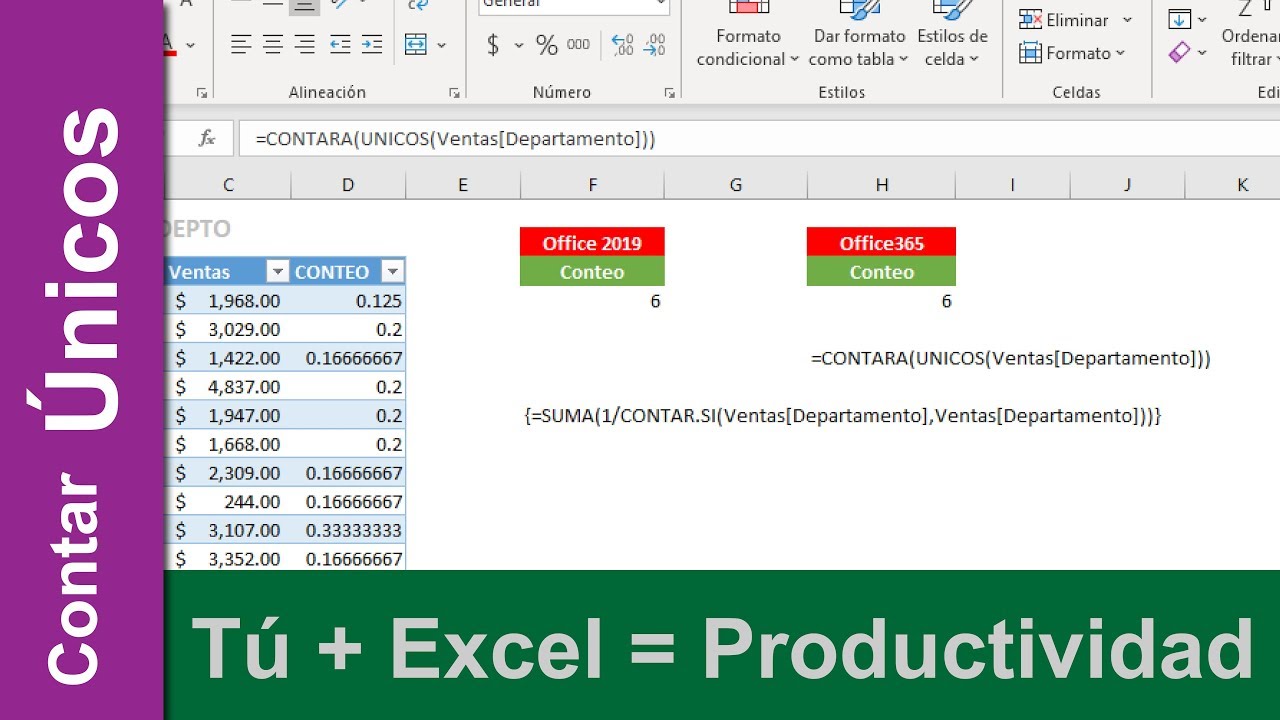Click the insert function fx icon

[207, 139]
